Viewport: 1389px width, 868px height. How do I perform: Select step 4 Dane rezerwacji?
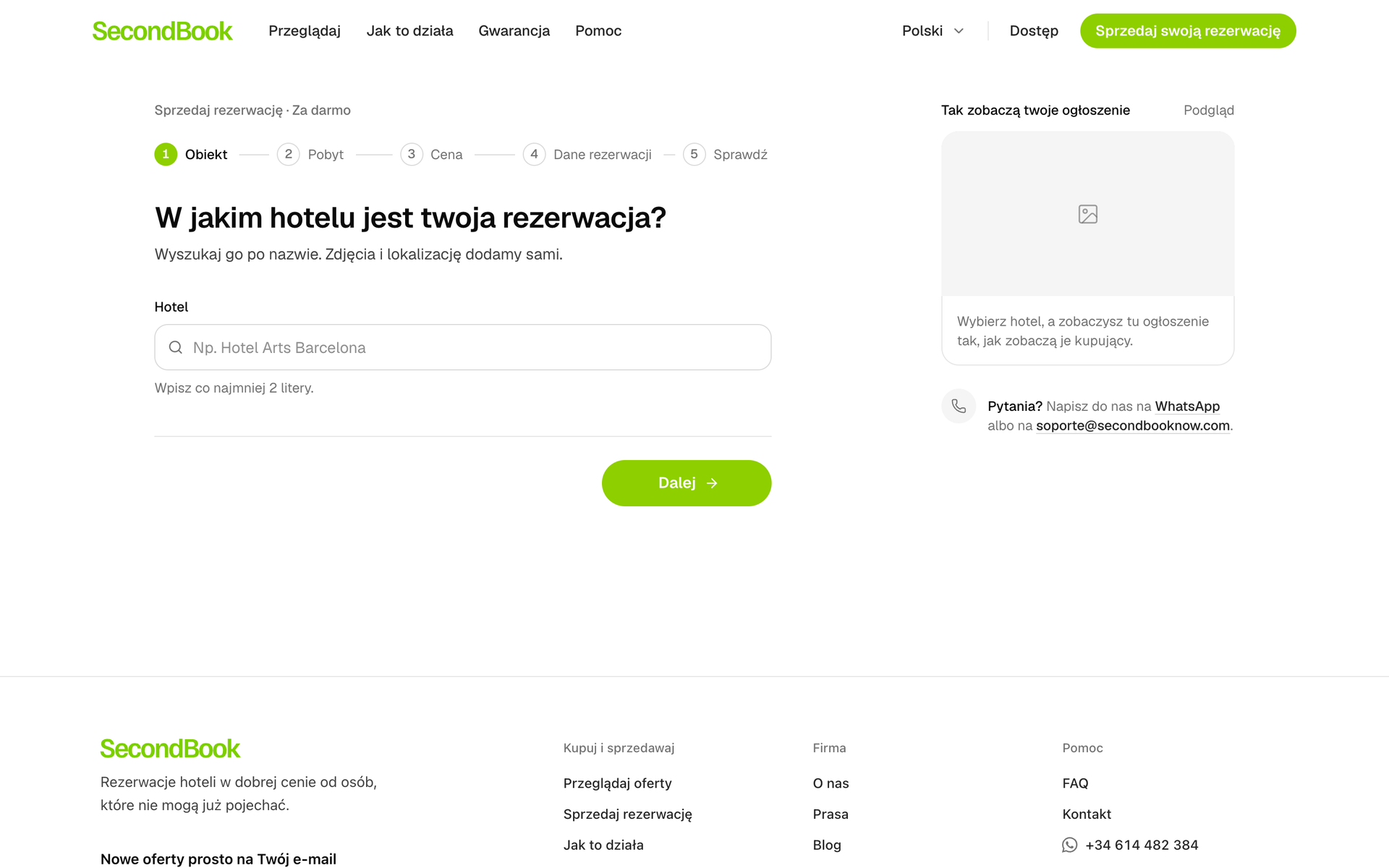coord(587,154)
